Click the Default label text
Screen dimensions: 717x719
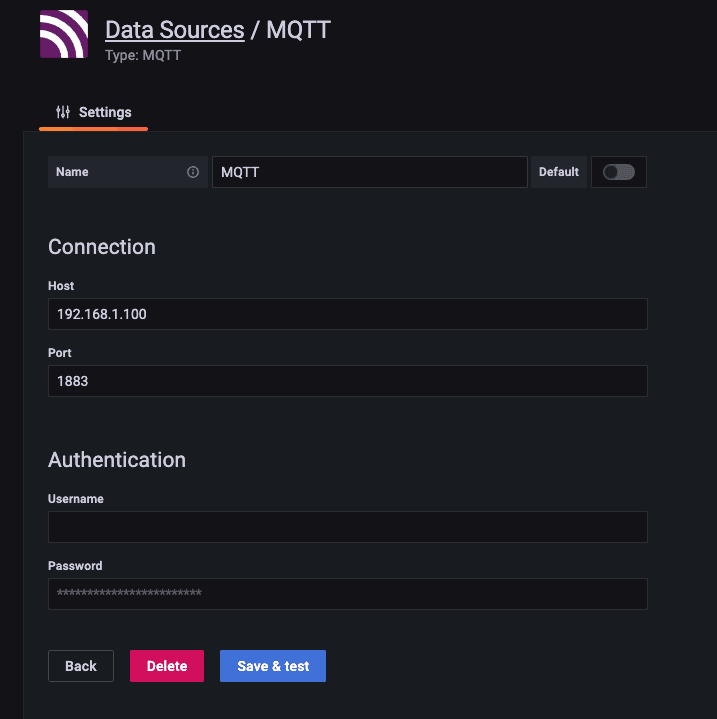[558, 172]
